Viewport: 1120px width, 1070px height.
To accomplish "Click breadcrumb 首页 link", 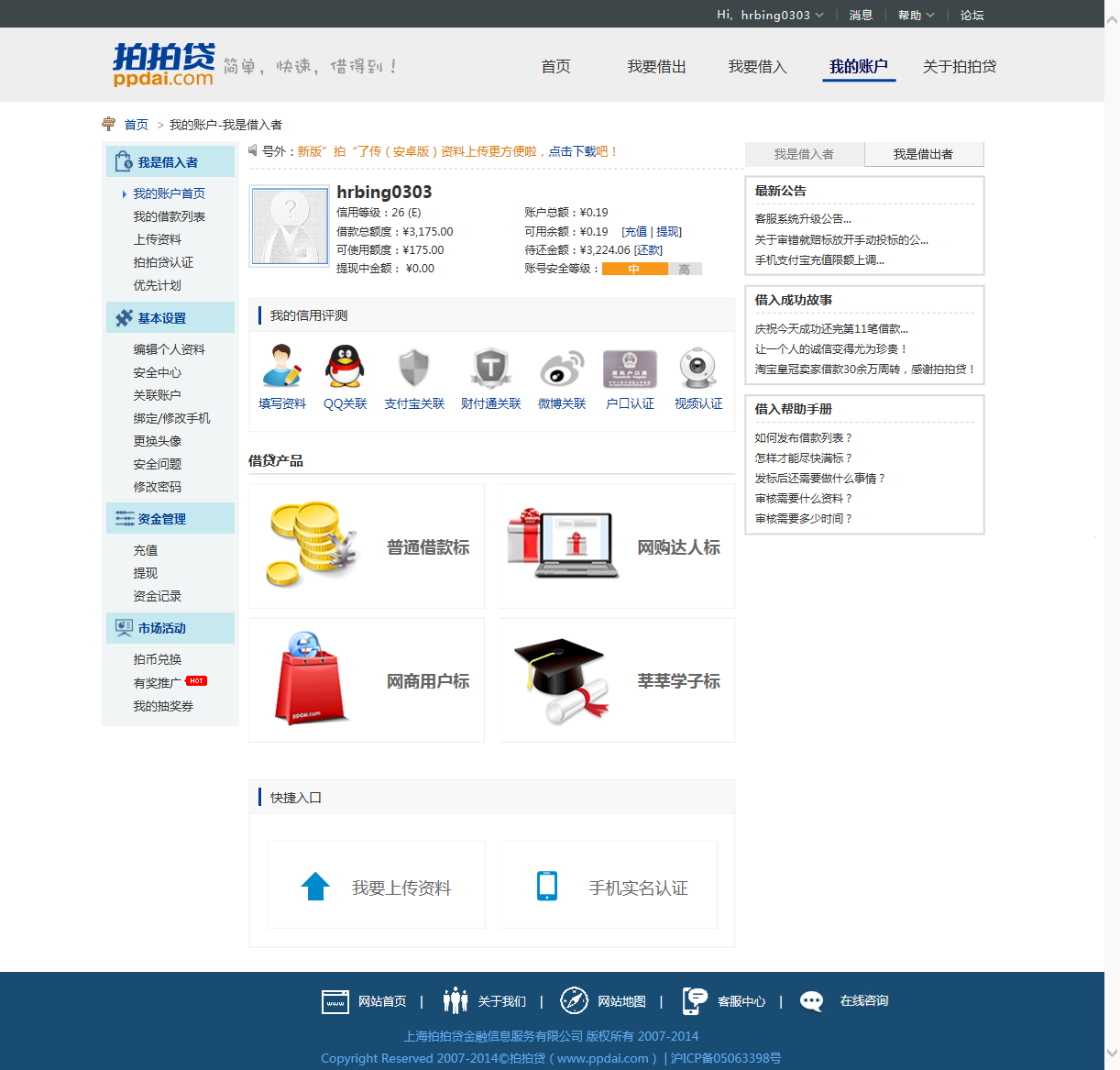I will pos(136,125).
